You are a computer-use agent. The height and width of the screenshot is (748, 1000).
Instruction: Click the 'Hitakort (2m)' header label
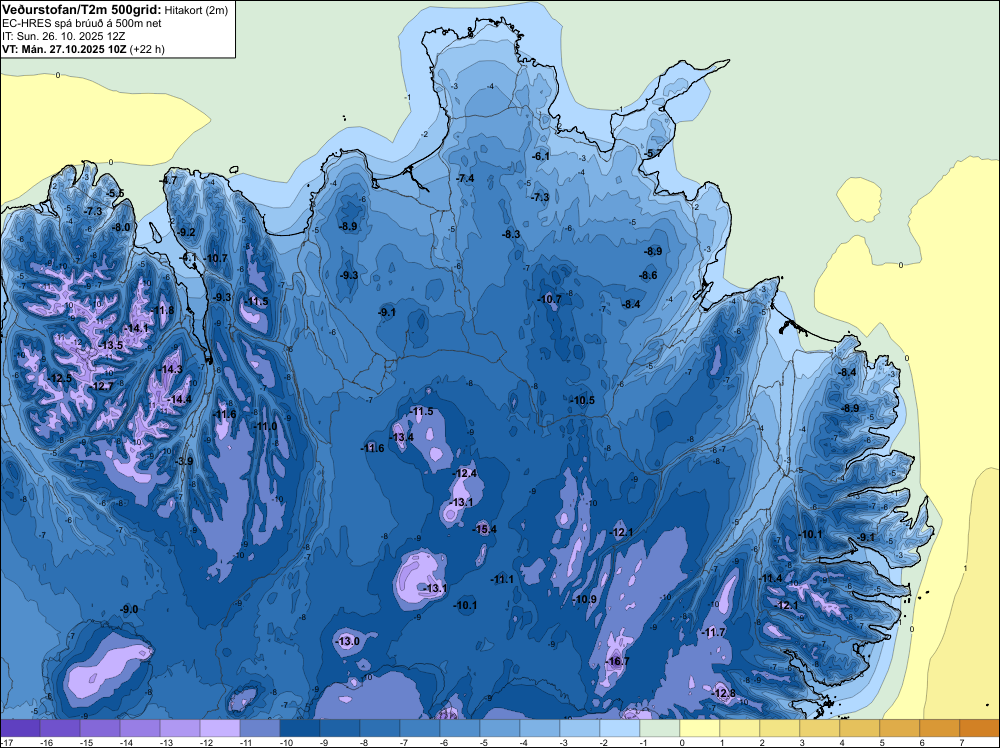pos(196,10)
